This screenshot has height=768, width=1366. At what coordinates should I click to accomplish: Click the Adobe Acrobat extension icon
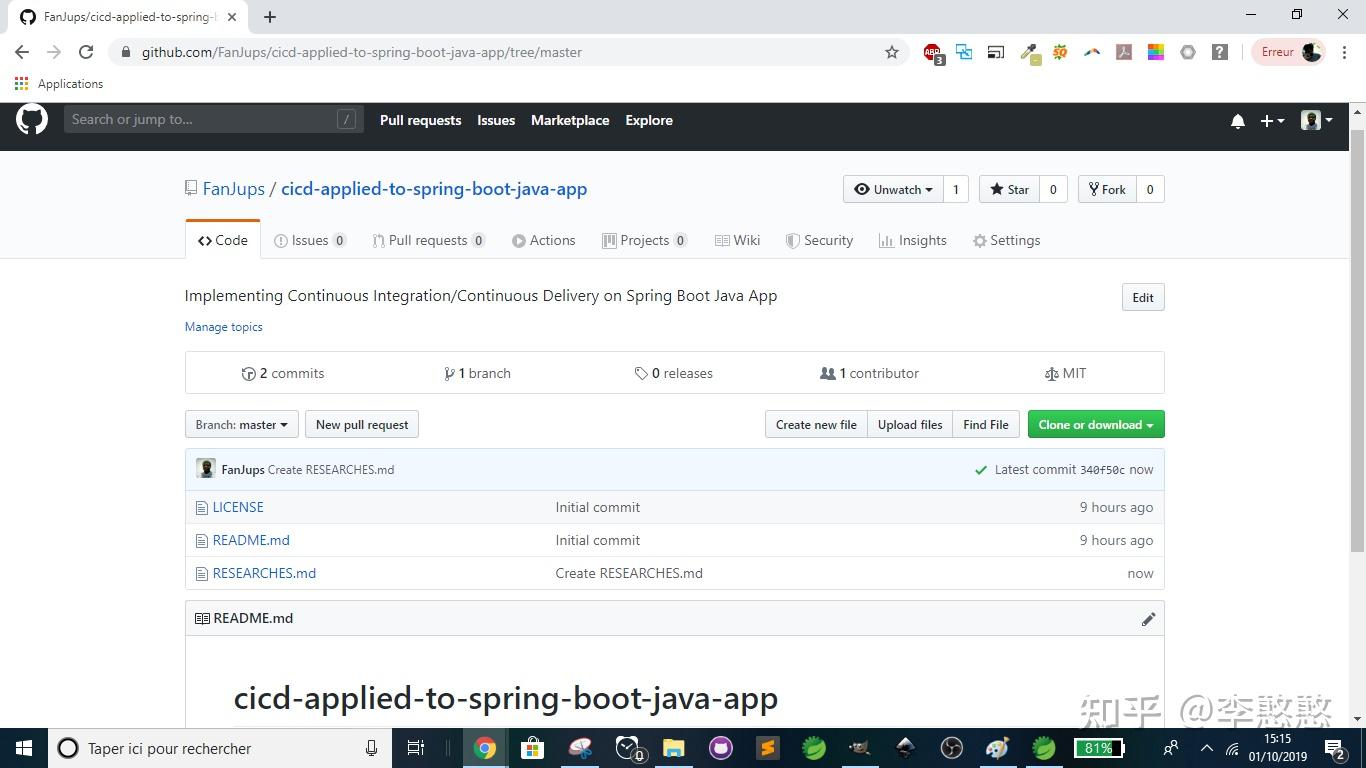[x=1124, y=52]
